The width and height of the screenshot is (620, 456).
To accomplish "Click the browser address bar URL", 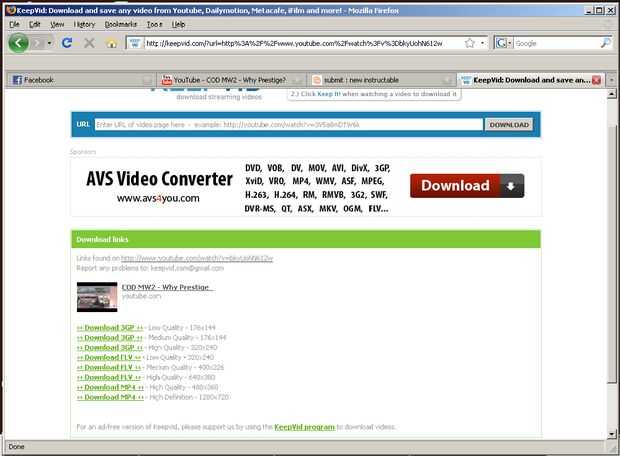I will [294, 43].
